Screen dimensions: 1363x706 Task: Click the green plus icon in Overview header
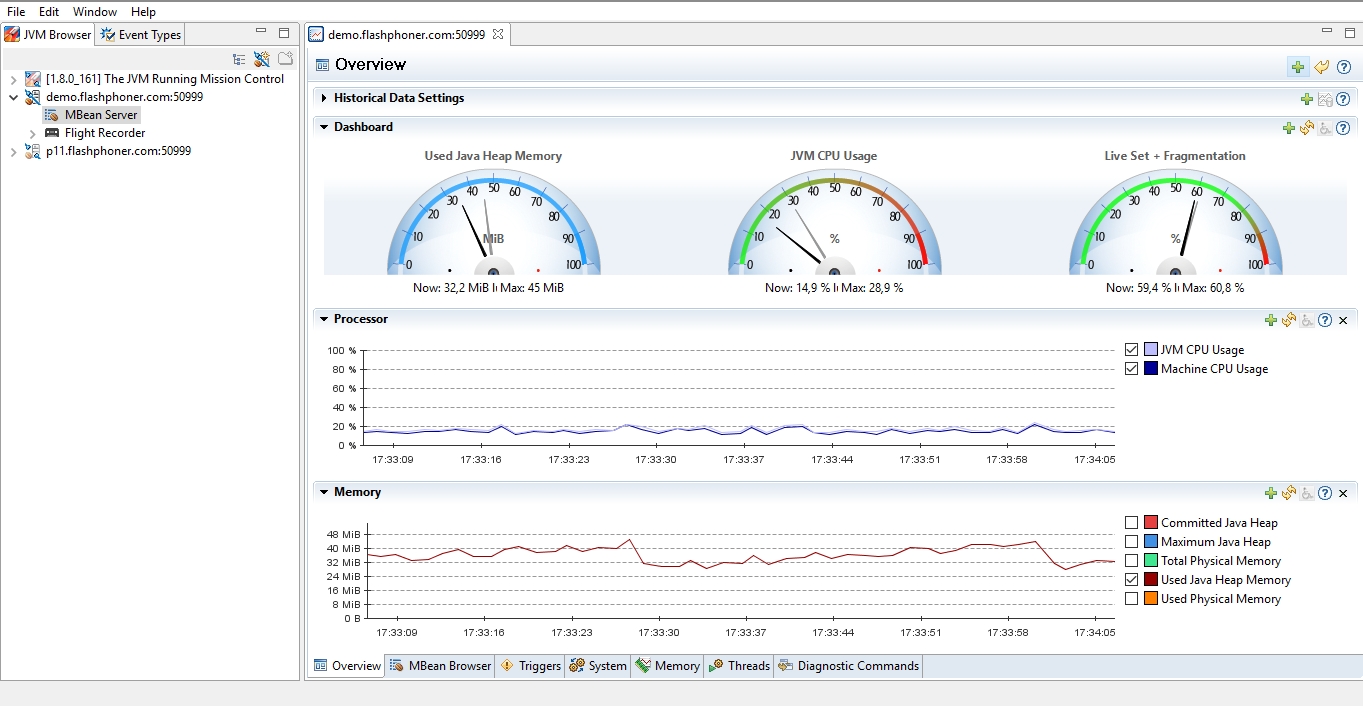point(1297,67)
